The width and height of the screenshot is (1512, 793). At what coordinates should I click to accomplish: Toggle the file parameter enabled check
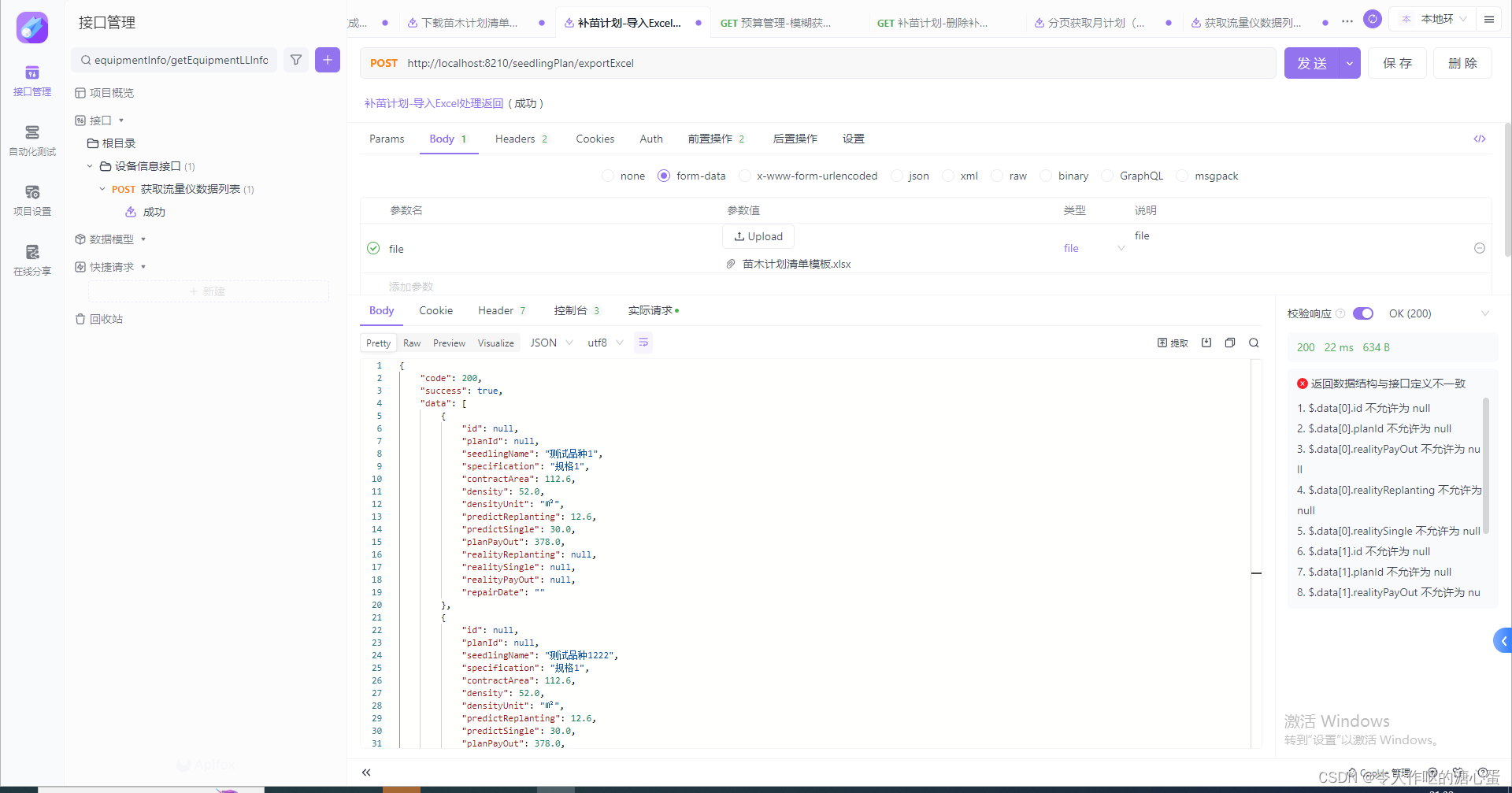pyautogui.click(x=373, y=248)
